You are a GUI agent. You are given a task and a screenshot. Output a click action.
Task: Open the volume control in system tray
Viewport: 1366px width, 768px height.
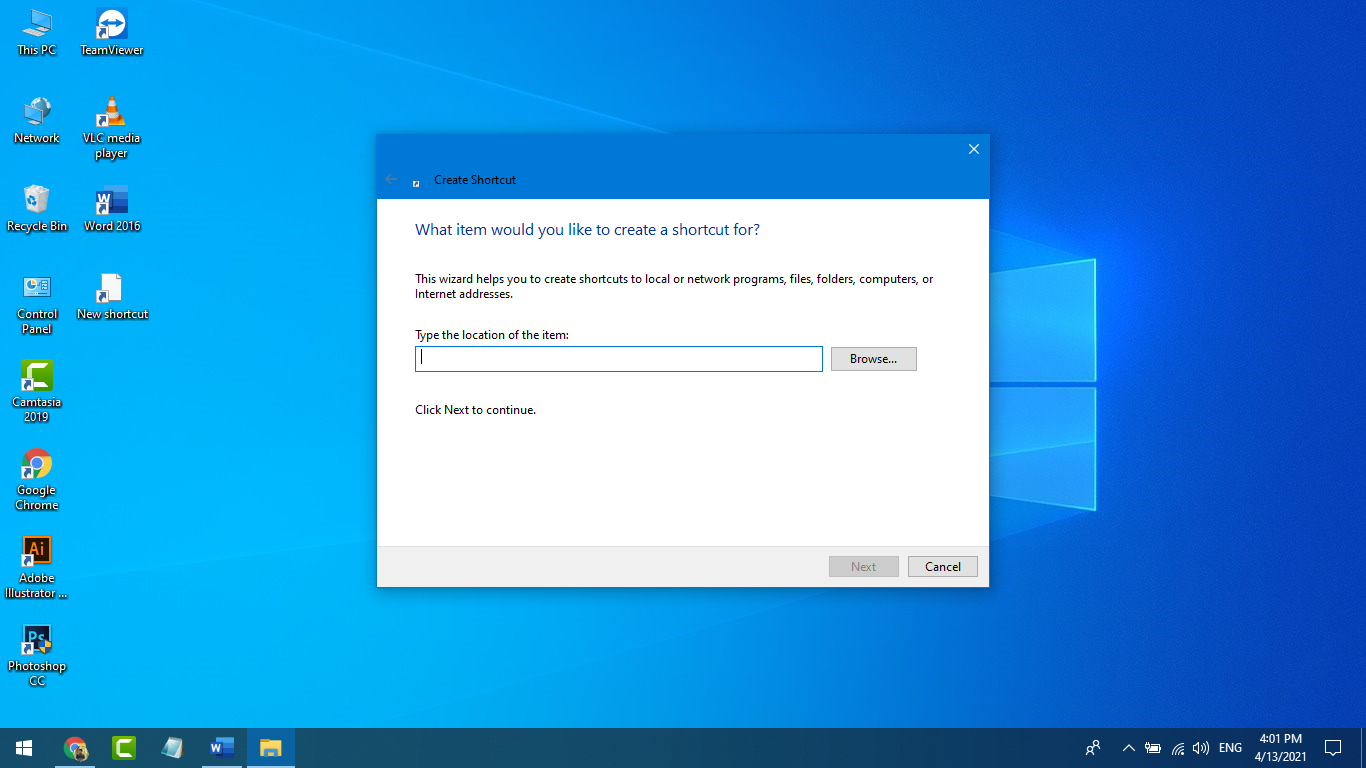(1201, 748)
